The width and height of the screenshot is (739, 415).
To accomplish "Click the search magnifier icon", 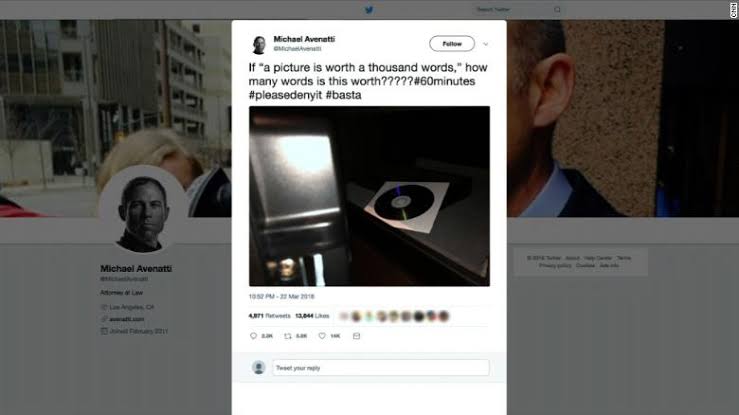I will 558,9.
